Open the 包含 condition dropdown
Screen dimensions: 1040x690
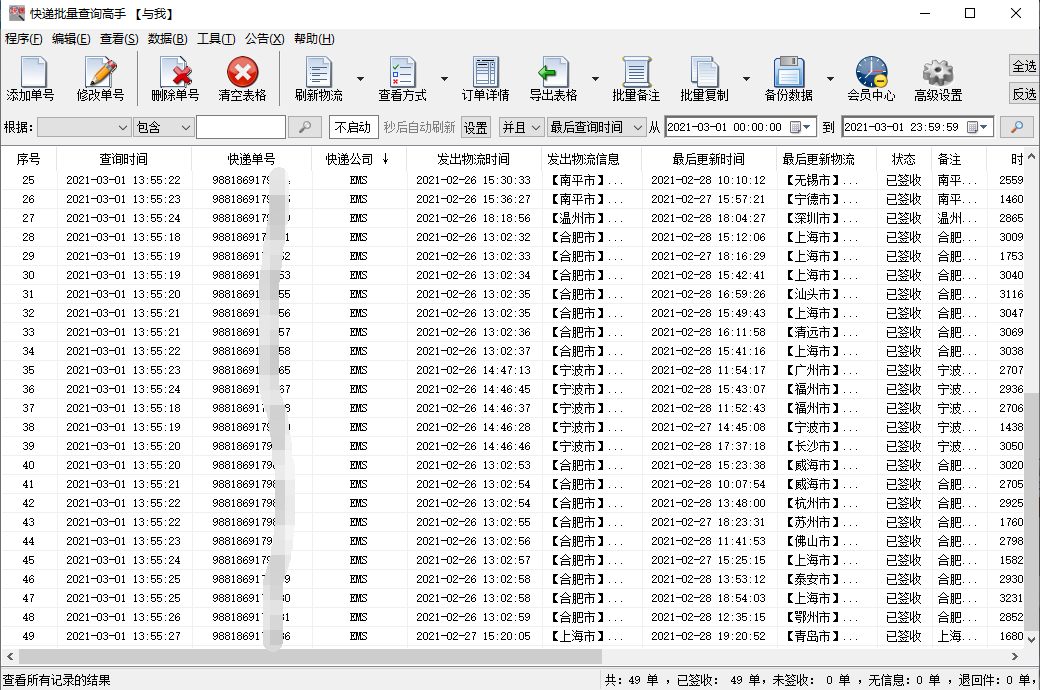point(163,127)
